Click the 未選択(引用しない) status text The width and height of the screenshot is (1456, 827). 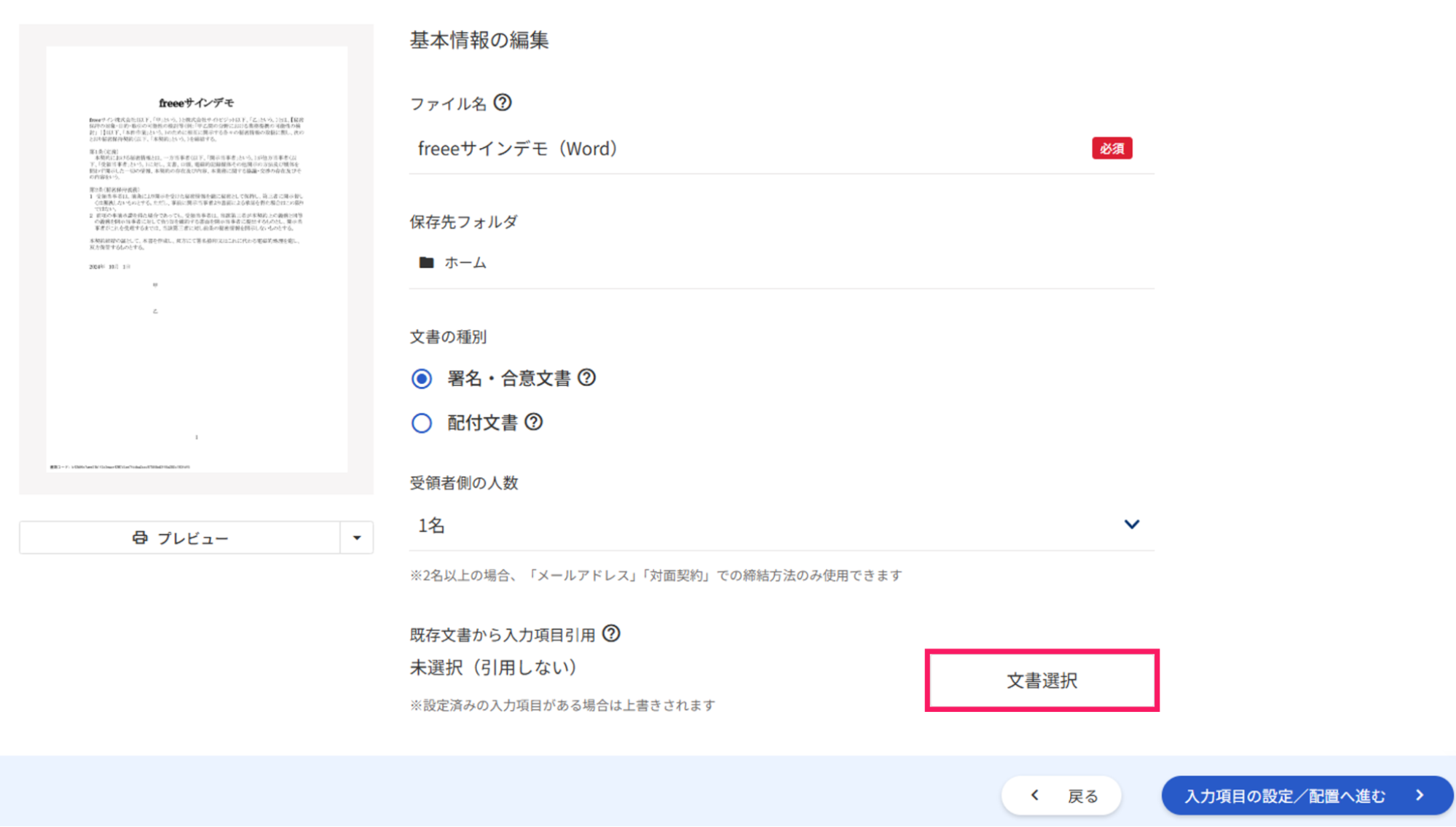coord(494,667)
